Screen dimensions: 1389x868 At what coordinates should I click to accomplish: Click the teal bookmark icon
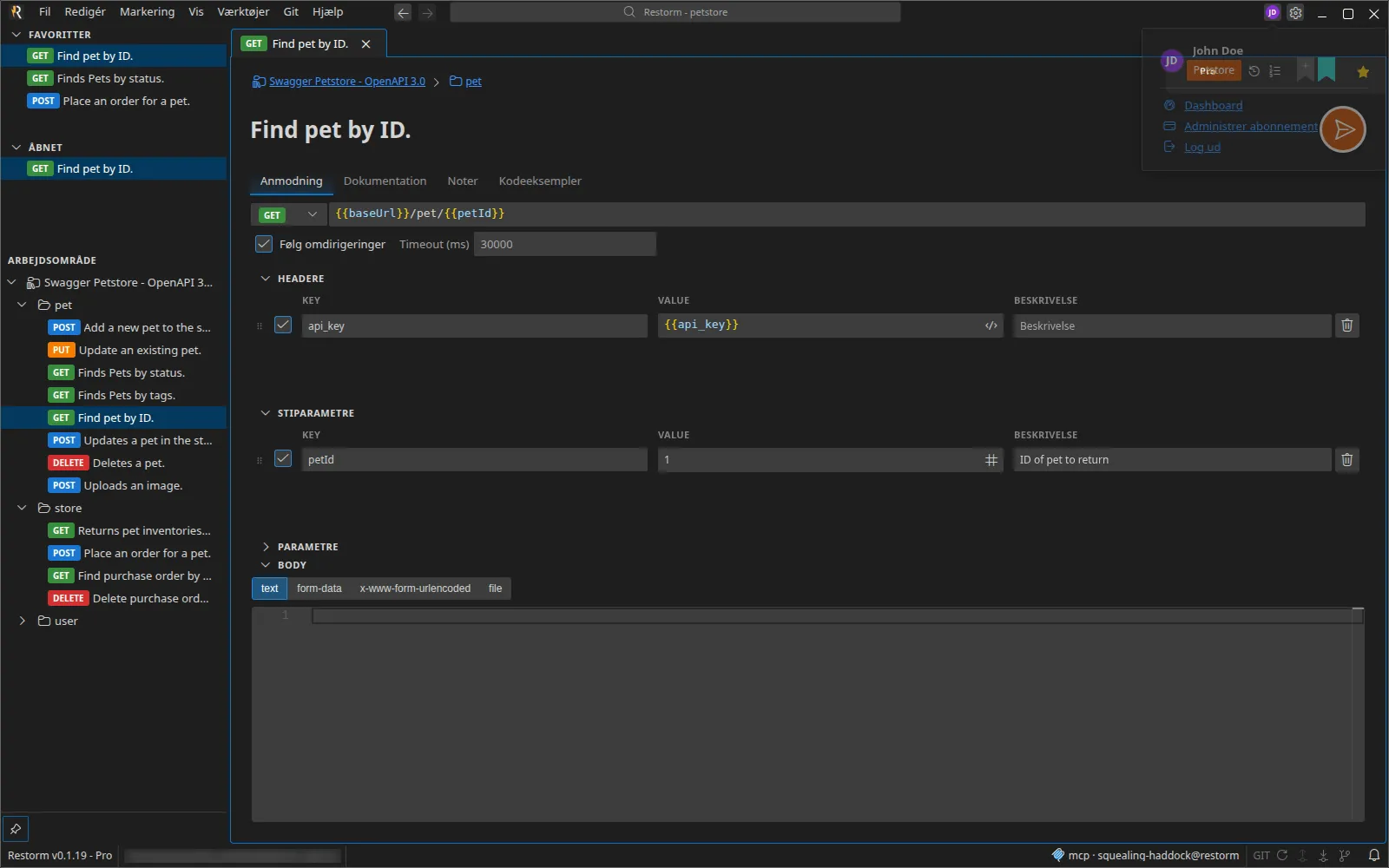(1326, 69)
